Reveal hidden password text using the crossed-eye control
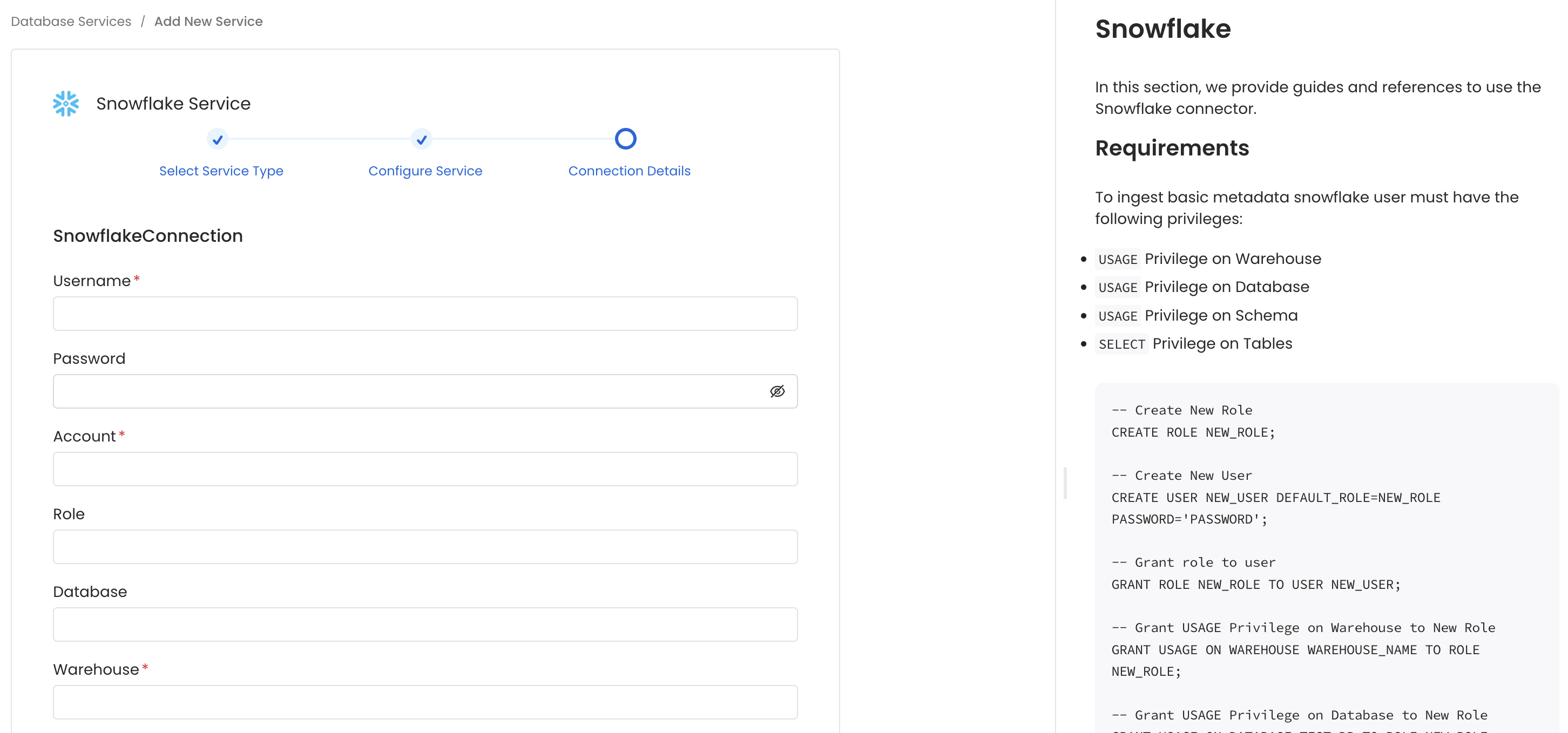 pos(778,391)
